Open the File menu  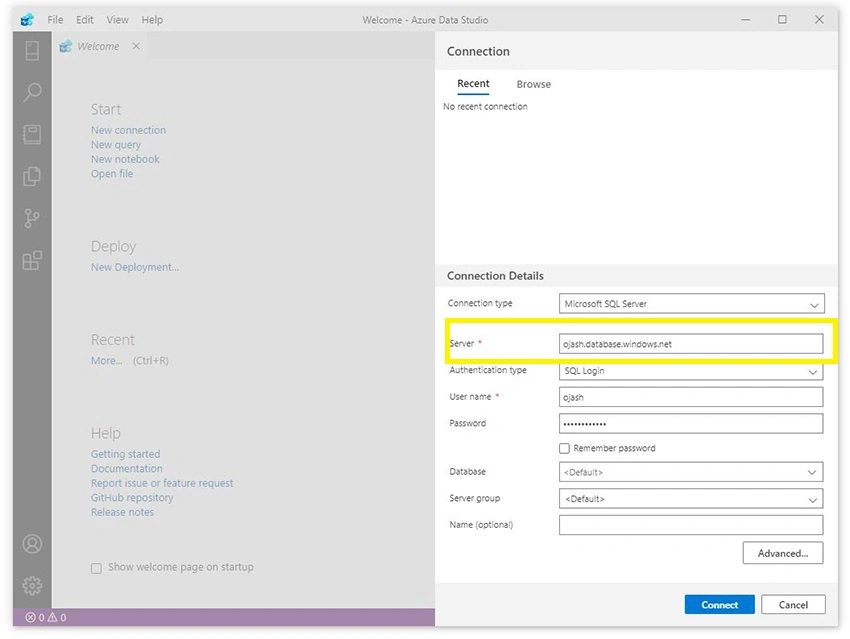pos(55,20)
